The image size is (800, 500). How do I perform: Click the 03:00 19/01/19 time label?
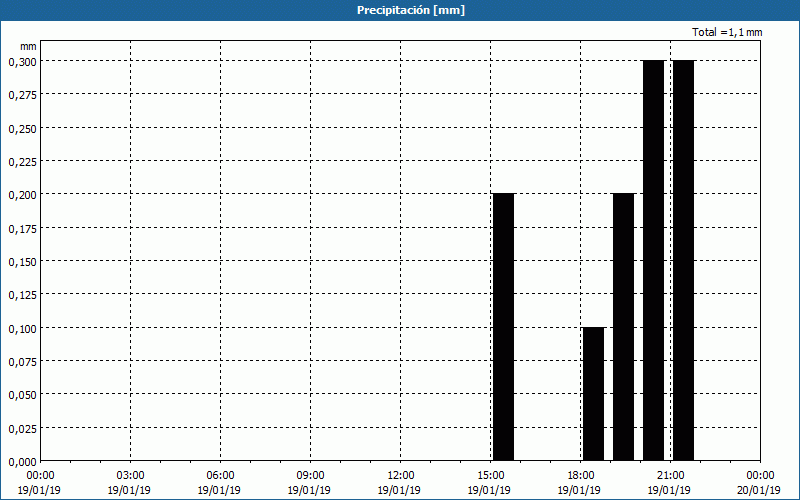pyautogui.click(x=129, y=483)
